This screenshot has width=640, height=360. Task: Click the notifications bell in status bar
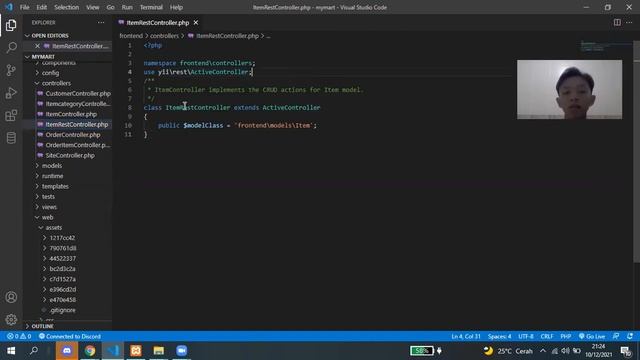[x=630, y=336]
